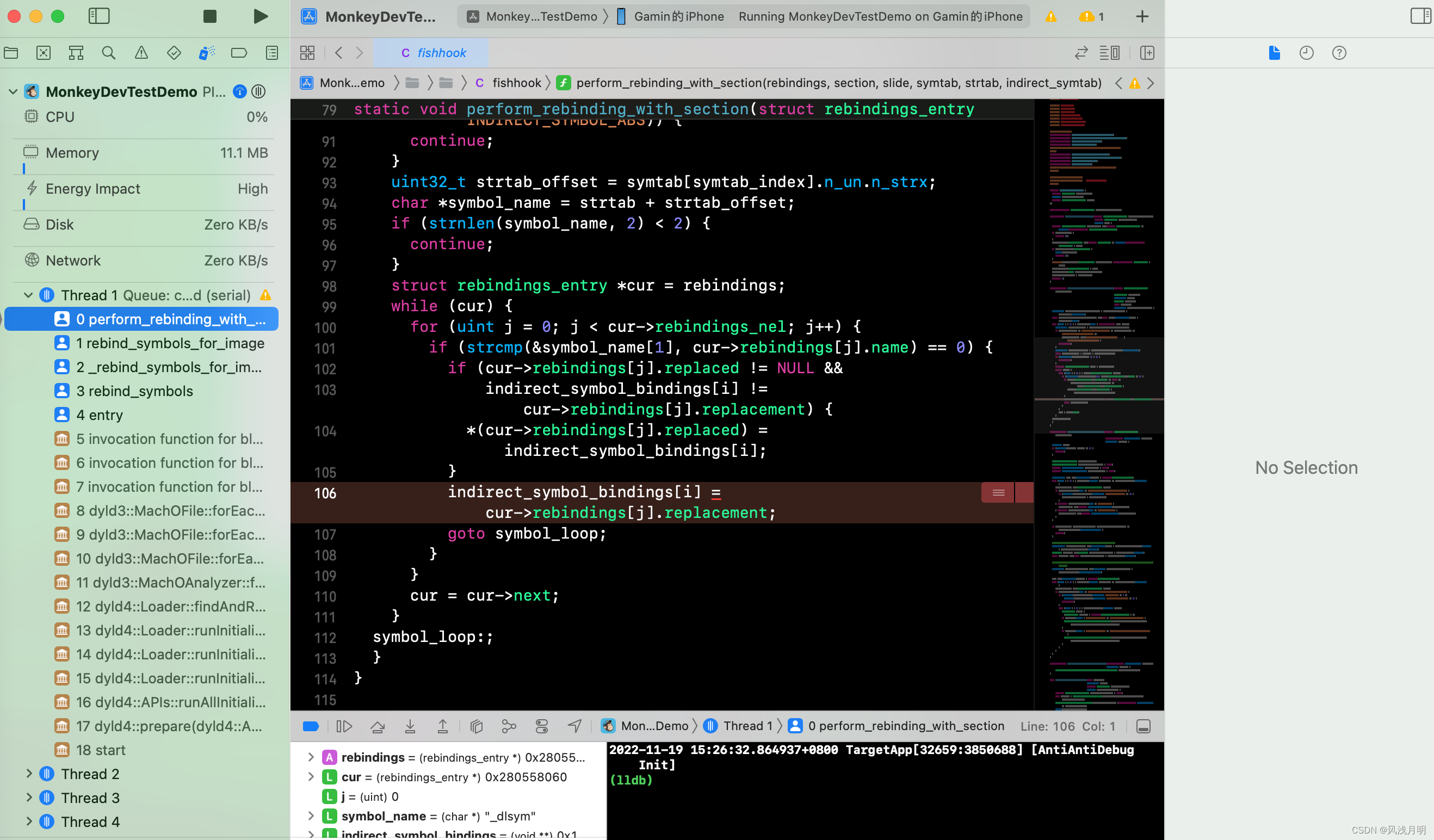Open the Issue navigator warning icon

pos(141,53)
